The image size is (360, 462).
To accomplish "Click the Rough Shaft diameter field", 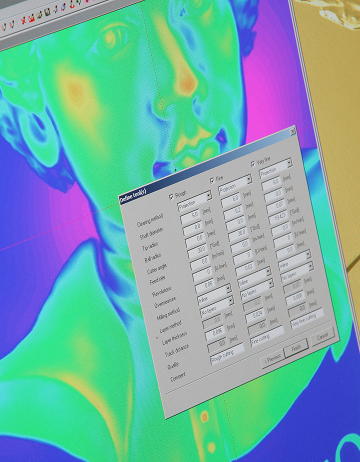I will click(x=191, y=217).
